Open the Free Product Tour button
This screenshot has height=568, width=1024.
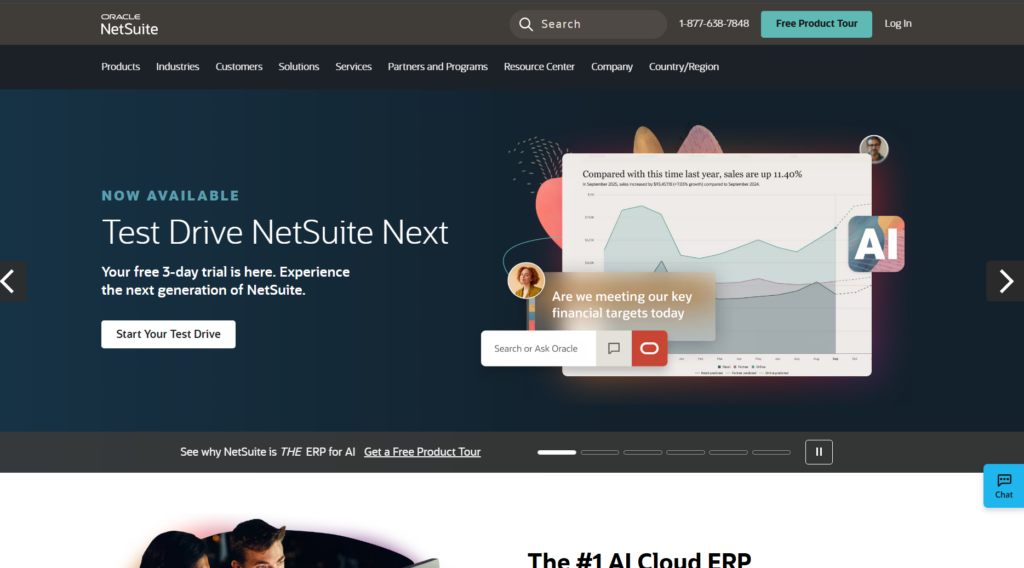click(816, 24)
